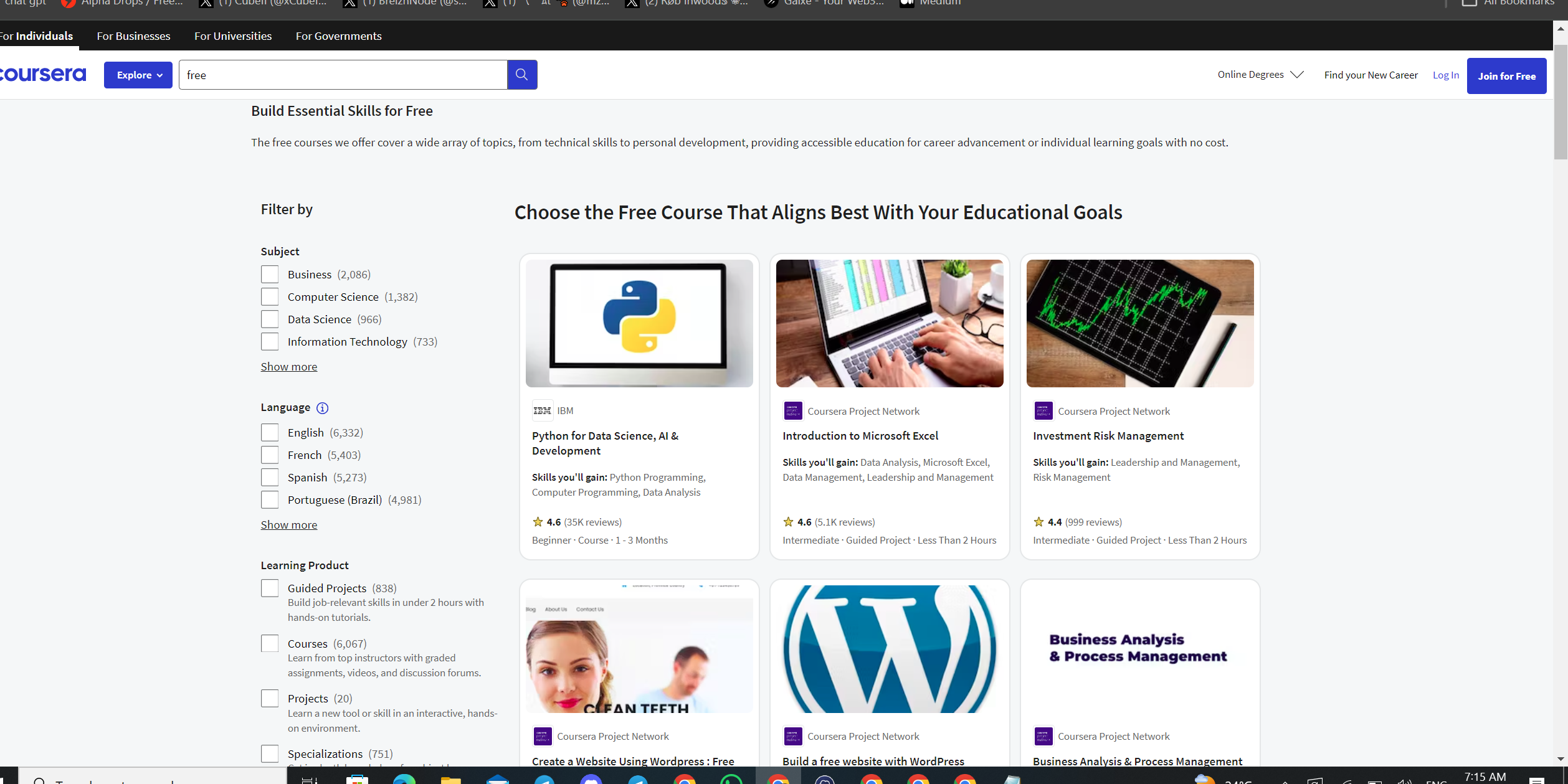Viewport: 1568px width, 784px height.
Task: Show more Subject filters
Action: [289, 367]
